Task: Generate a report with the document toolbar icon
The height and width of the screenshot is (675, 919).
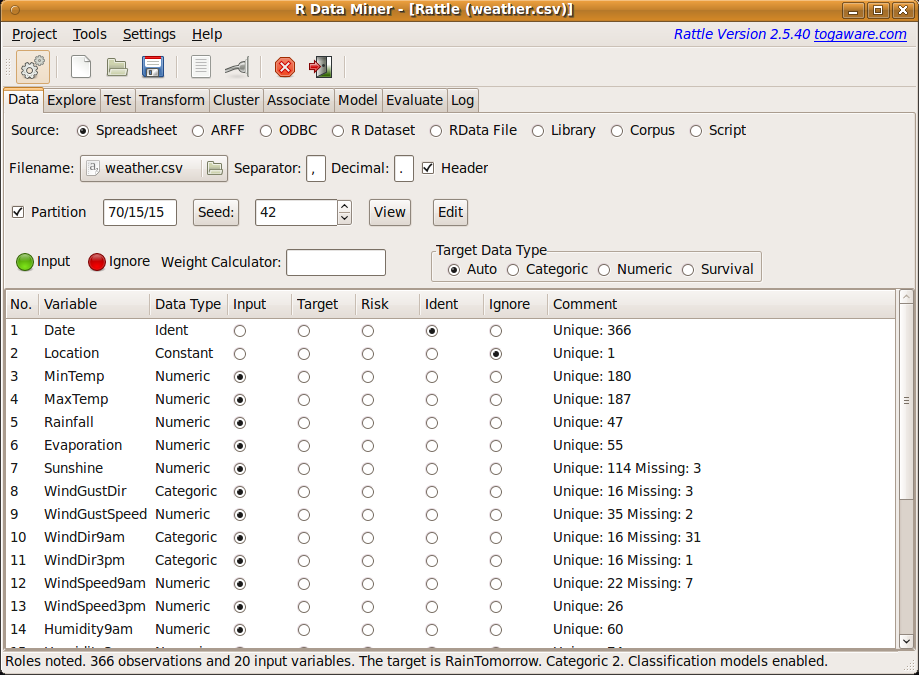Action: point(200,67)
